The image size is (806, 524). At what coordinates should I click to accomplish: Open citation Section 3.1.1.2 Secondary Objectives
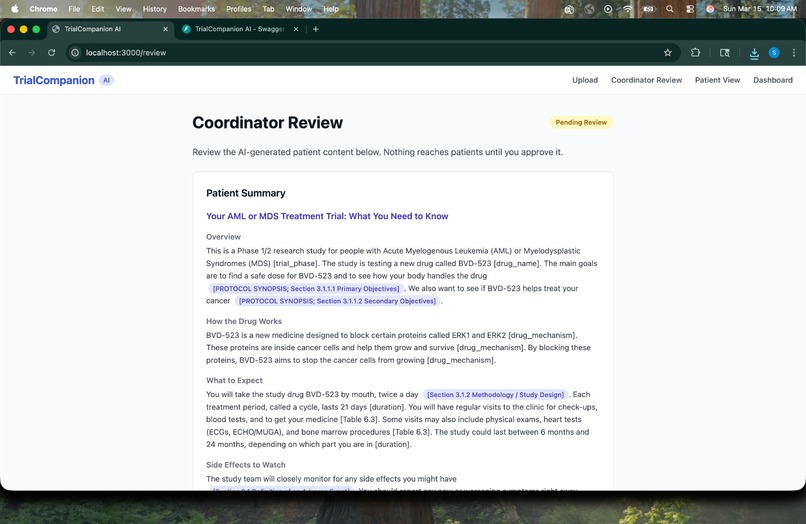(337, 301)
